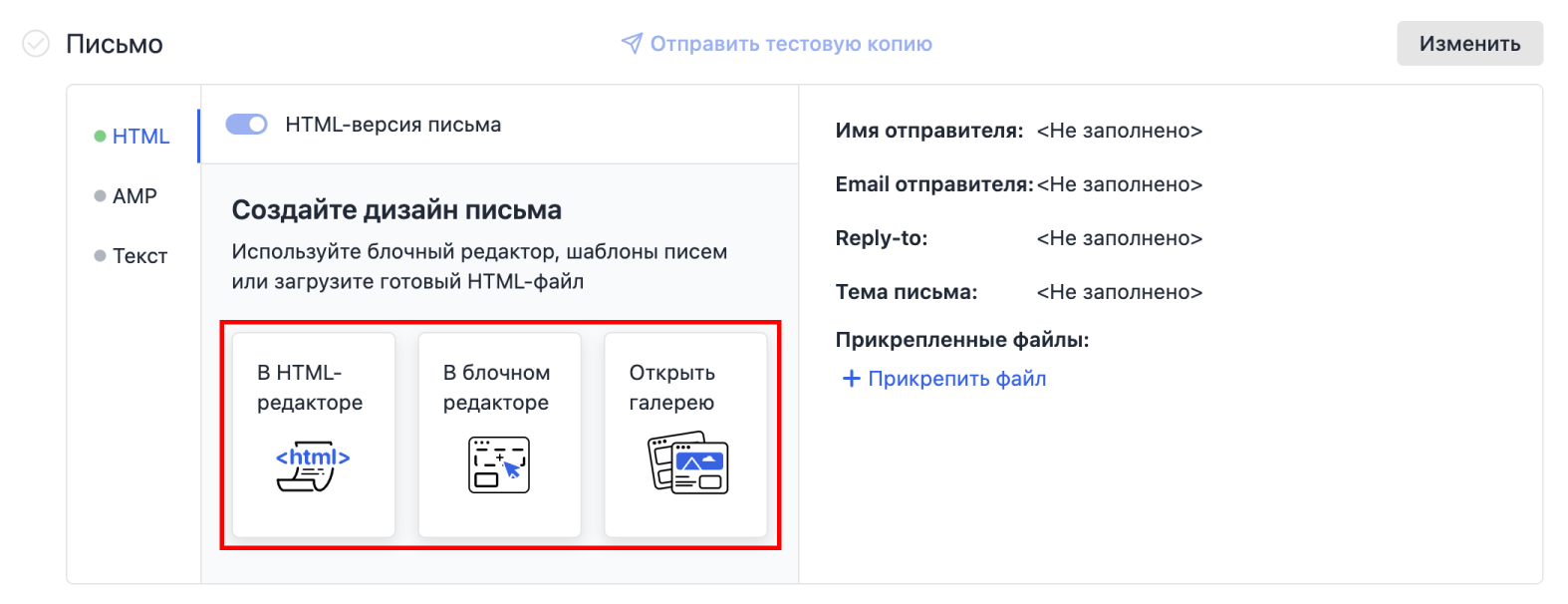Click the Создайте дизайн письма heading
The image size is (1568, 604).
pos(396,210)
